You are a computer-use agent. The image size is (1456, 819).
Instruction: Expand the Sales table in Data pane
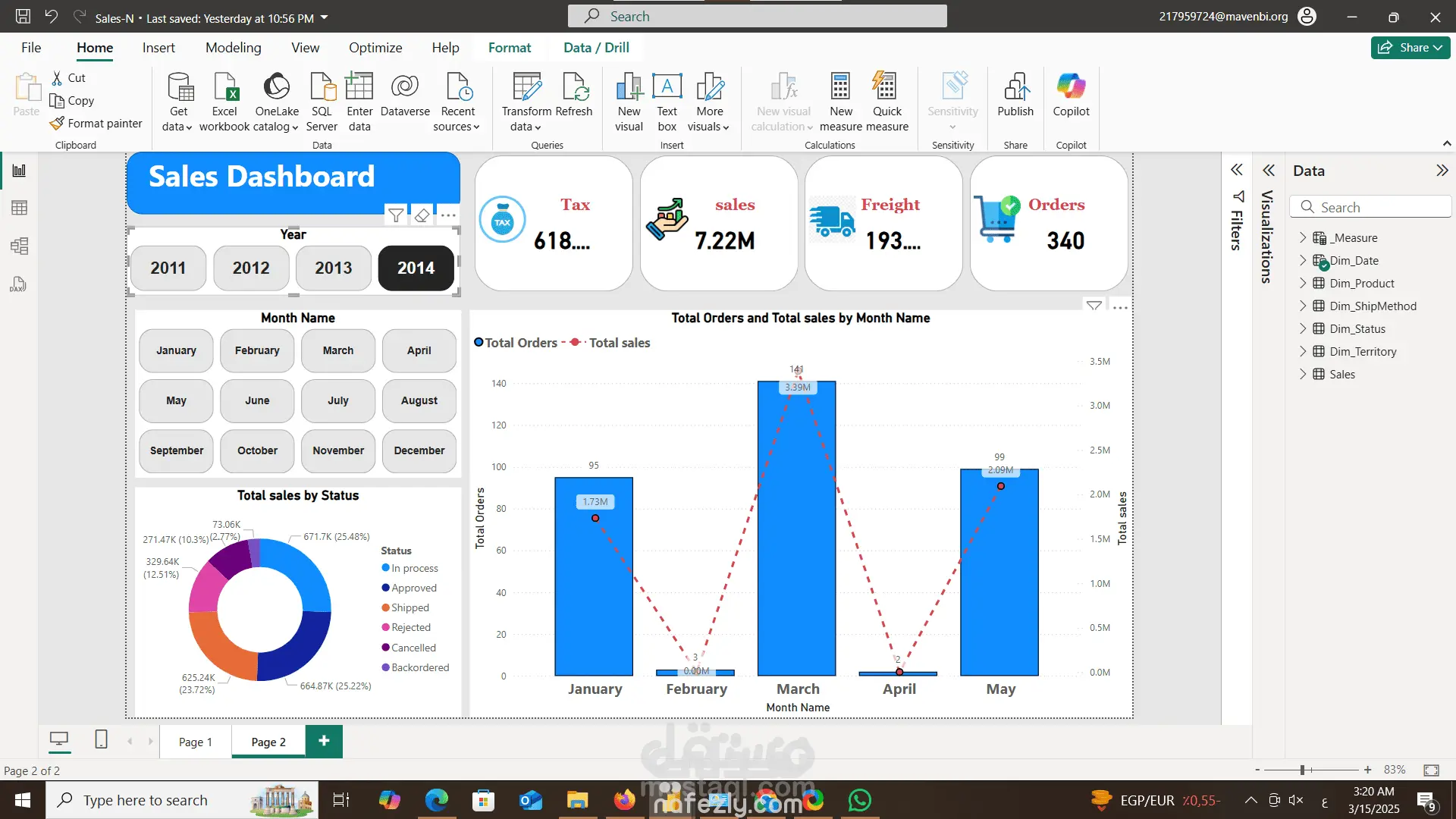(x=1303, y=374)
